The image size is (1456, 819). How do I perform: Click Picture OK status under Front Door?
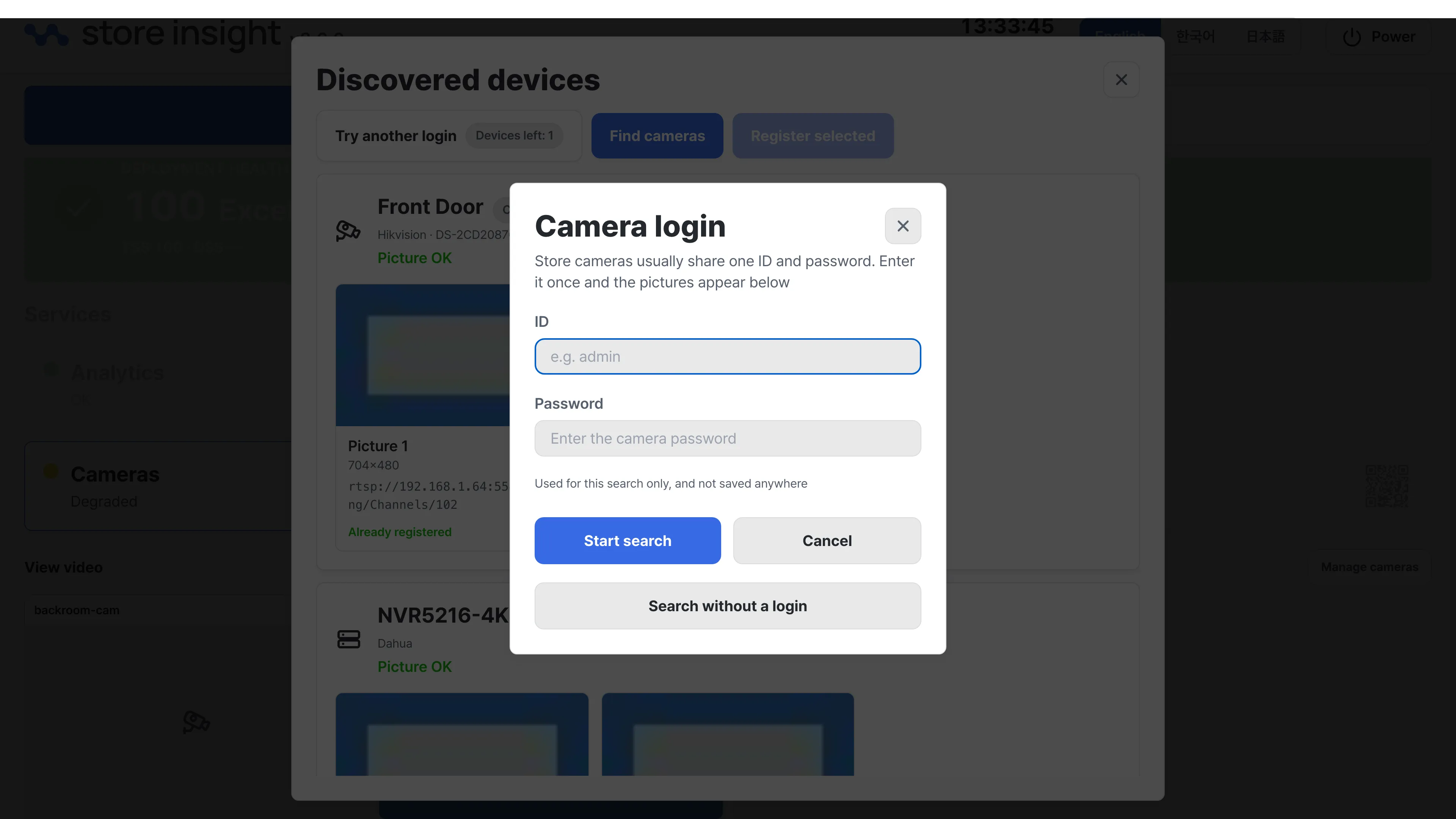pyautogui.click(x=414, y=258)
